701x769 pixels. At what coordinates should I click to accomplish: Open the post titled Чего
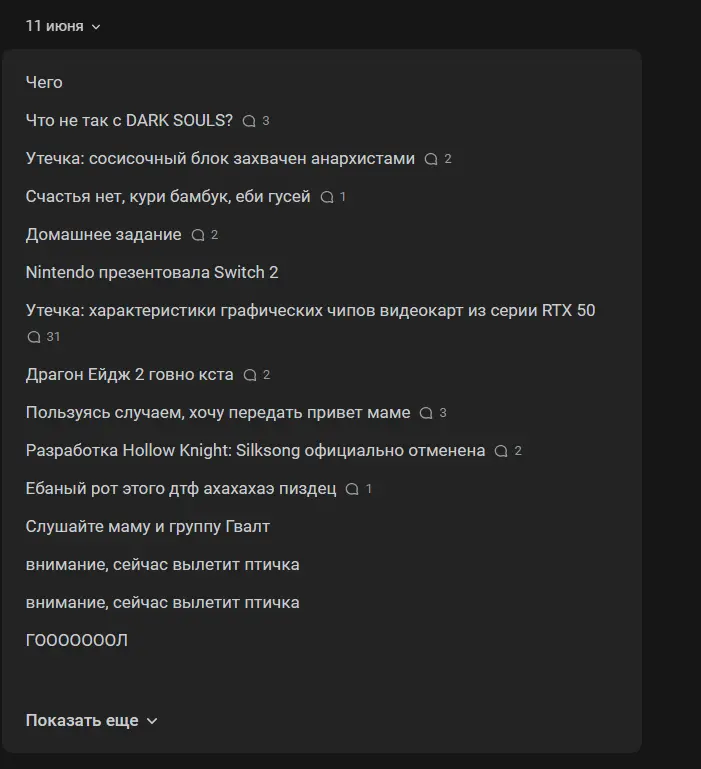(x=44, y=82)
